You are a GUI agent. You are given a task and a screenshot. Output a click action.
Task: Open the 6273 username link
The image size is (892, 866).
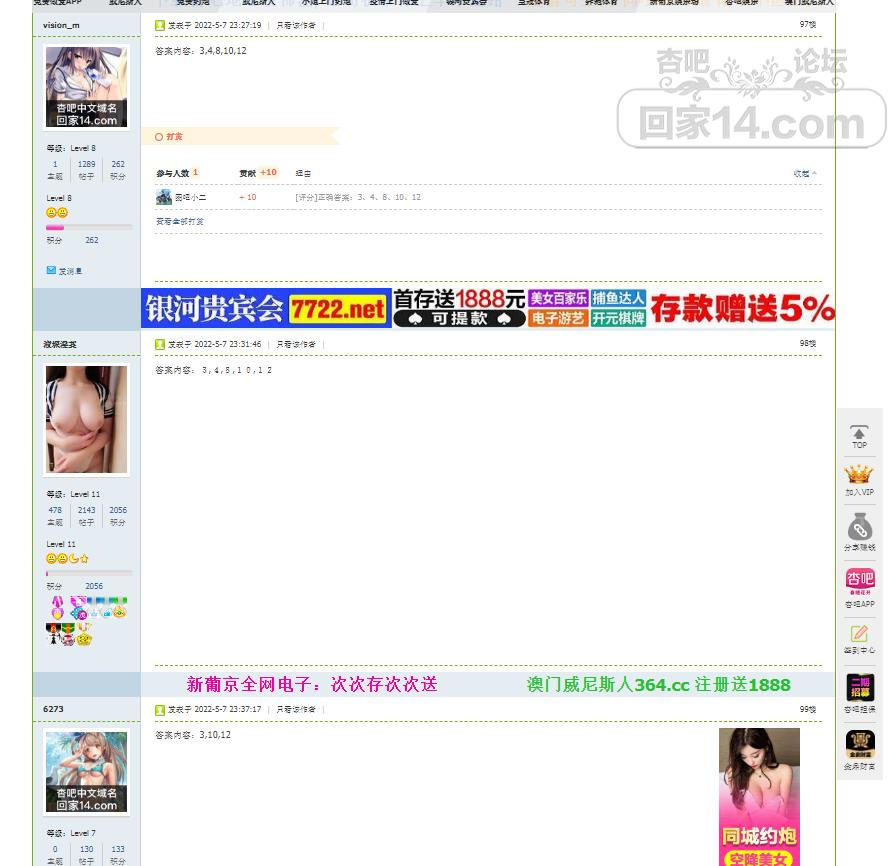point(53,709)
